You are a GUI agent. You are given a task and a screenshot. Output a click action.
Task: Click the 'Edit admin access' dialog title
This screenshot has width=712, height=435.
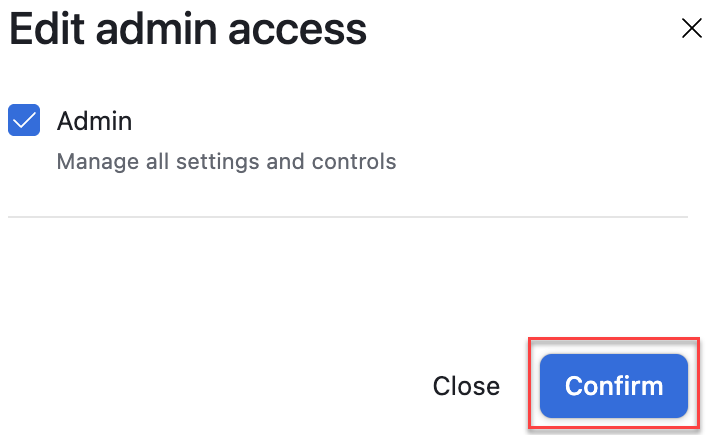[x=188, y=30]
